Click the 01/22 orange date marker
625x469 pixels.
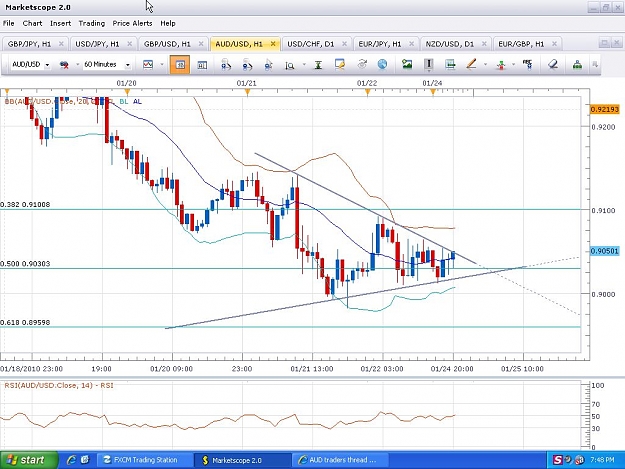click(x=368, y=92)
